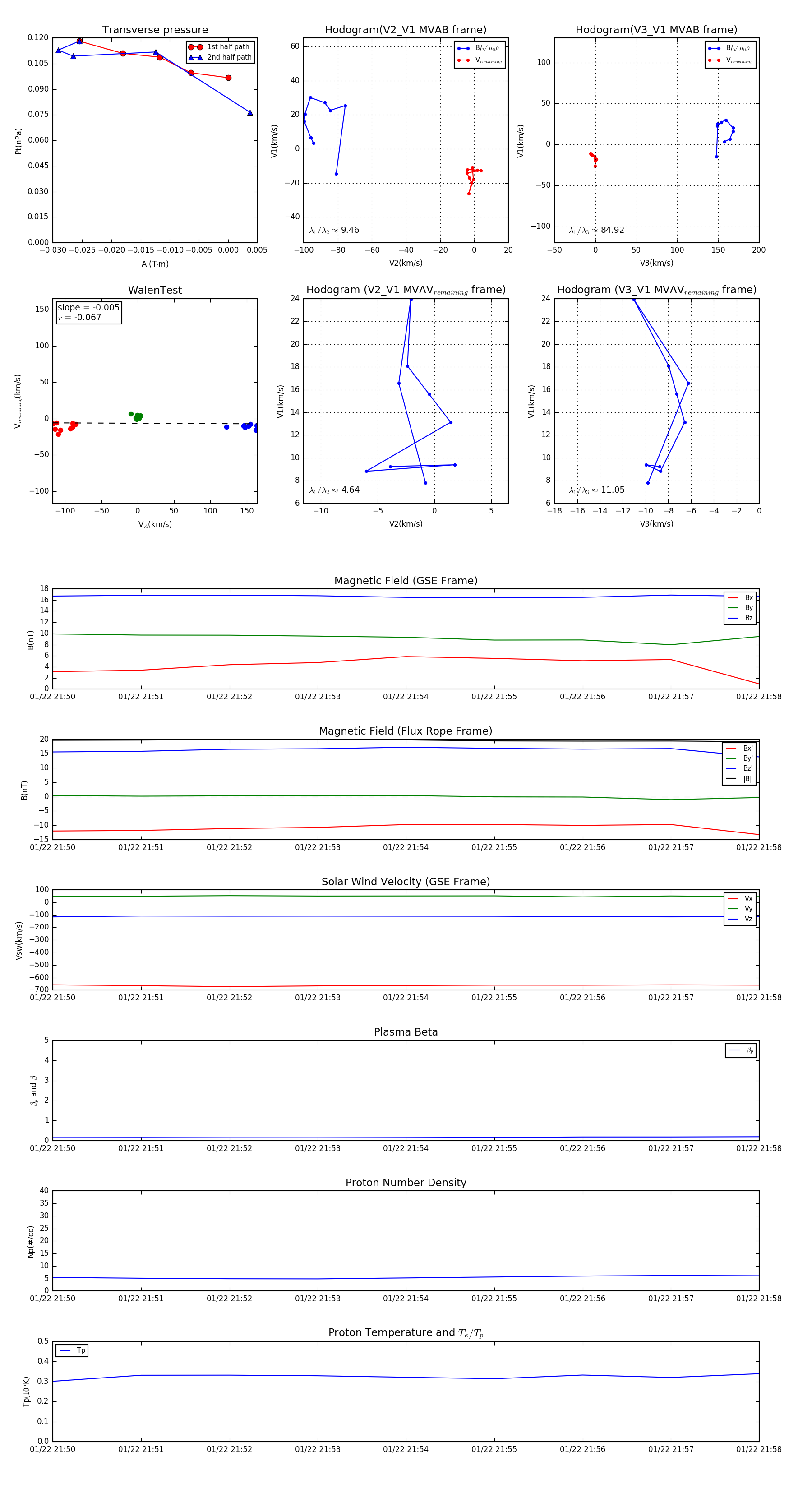This screenshot has width=812, height=1489.
Task: Click the "Magnetic Field (GSE Frame)" title
Action: tap(406, 581)
